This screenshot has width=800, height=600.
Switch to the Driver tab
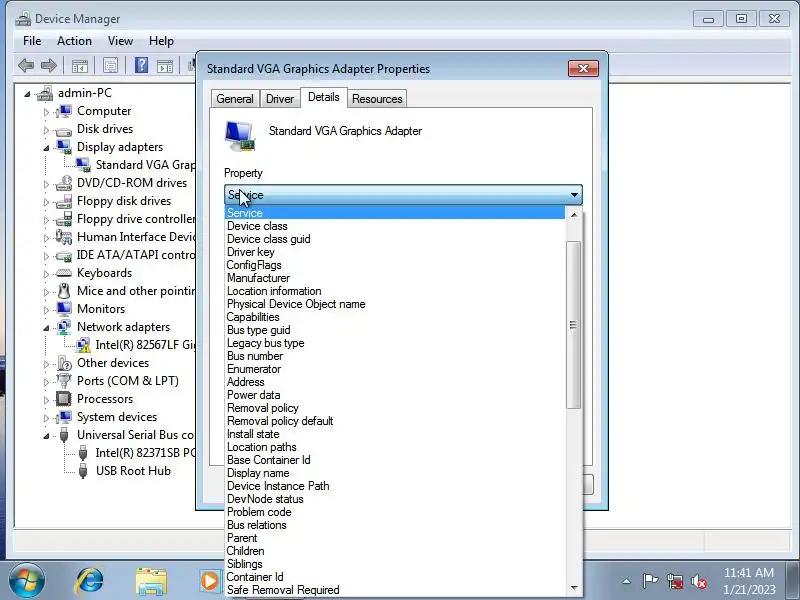click(280, 98)
